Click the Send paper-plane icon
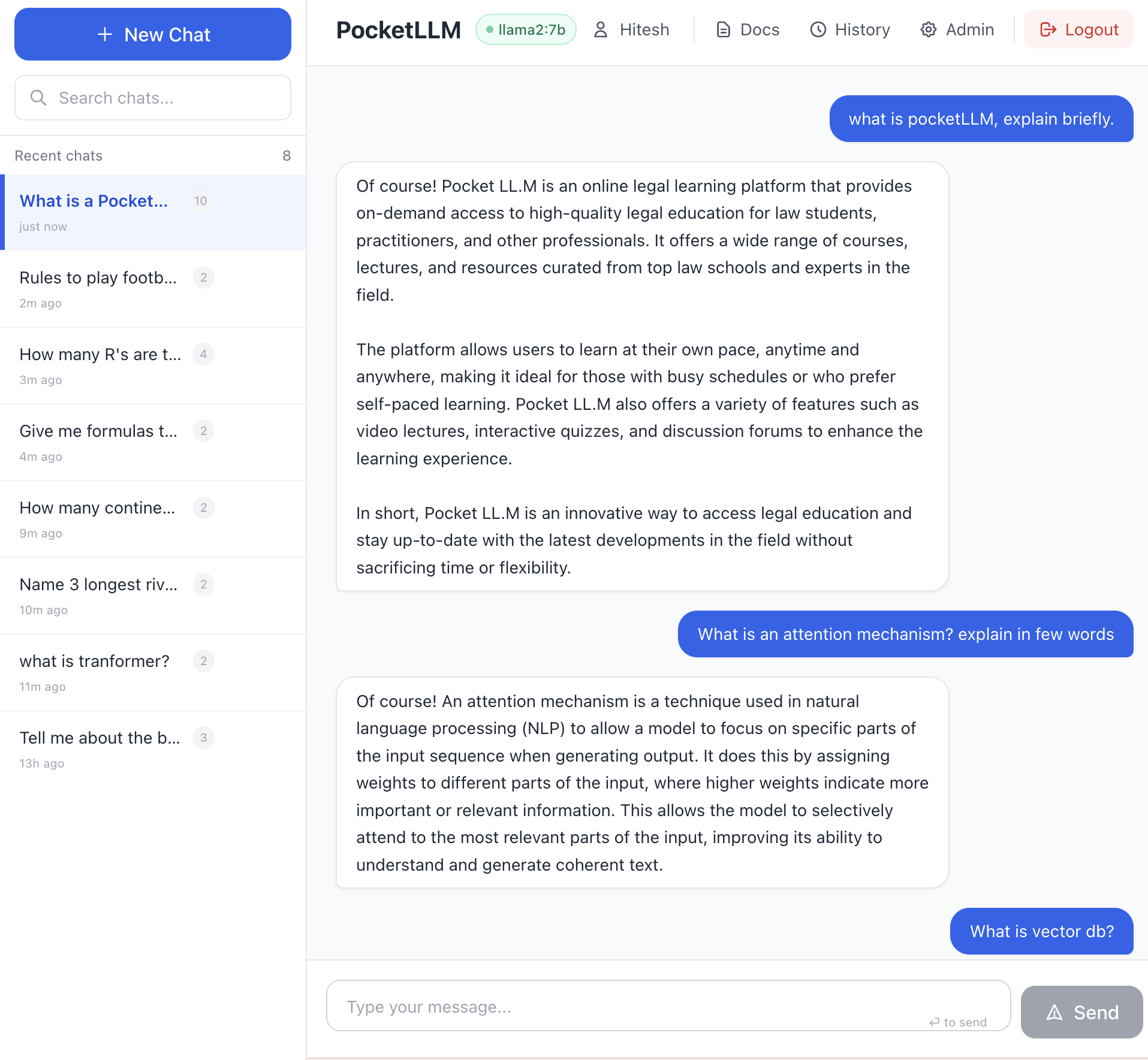This screenshot has width=1148, height=1060. (1054, 1013)
